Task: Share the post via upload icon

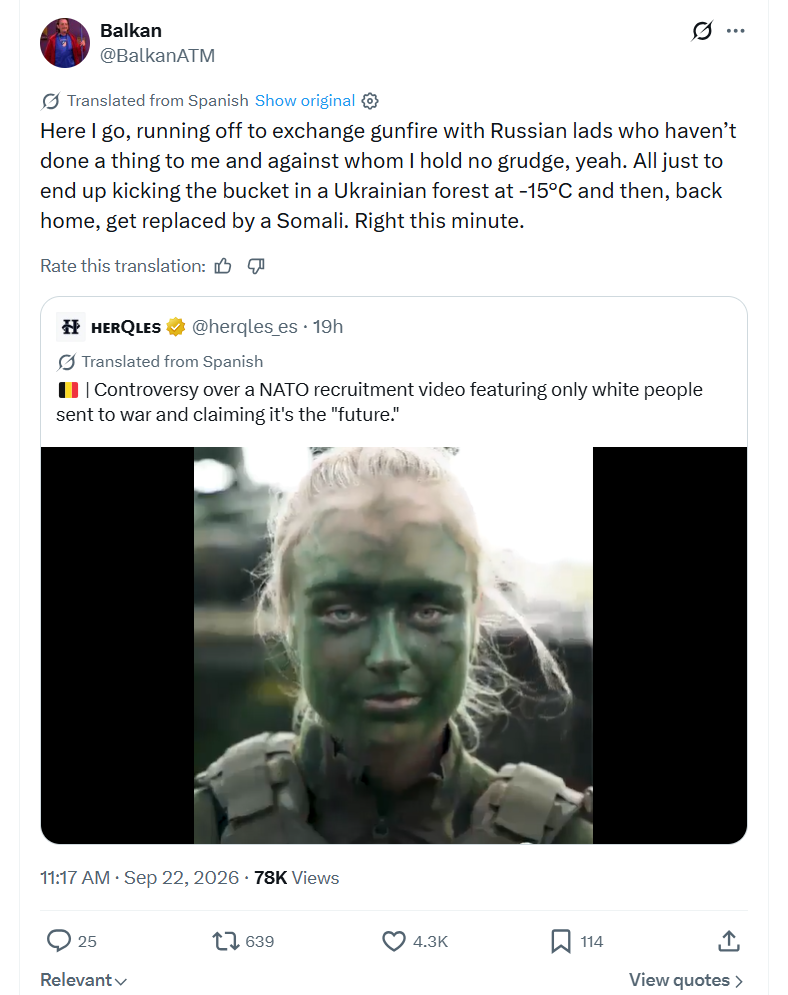Action: pyautogui.click(x=729, y=940)
